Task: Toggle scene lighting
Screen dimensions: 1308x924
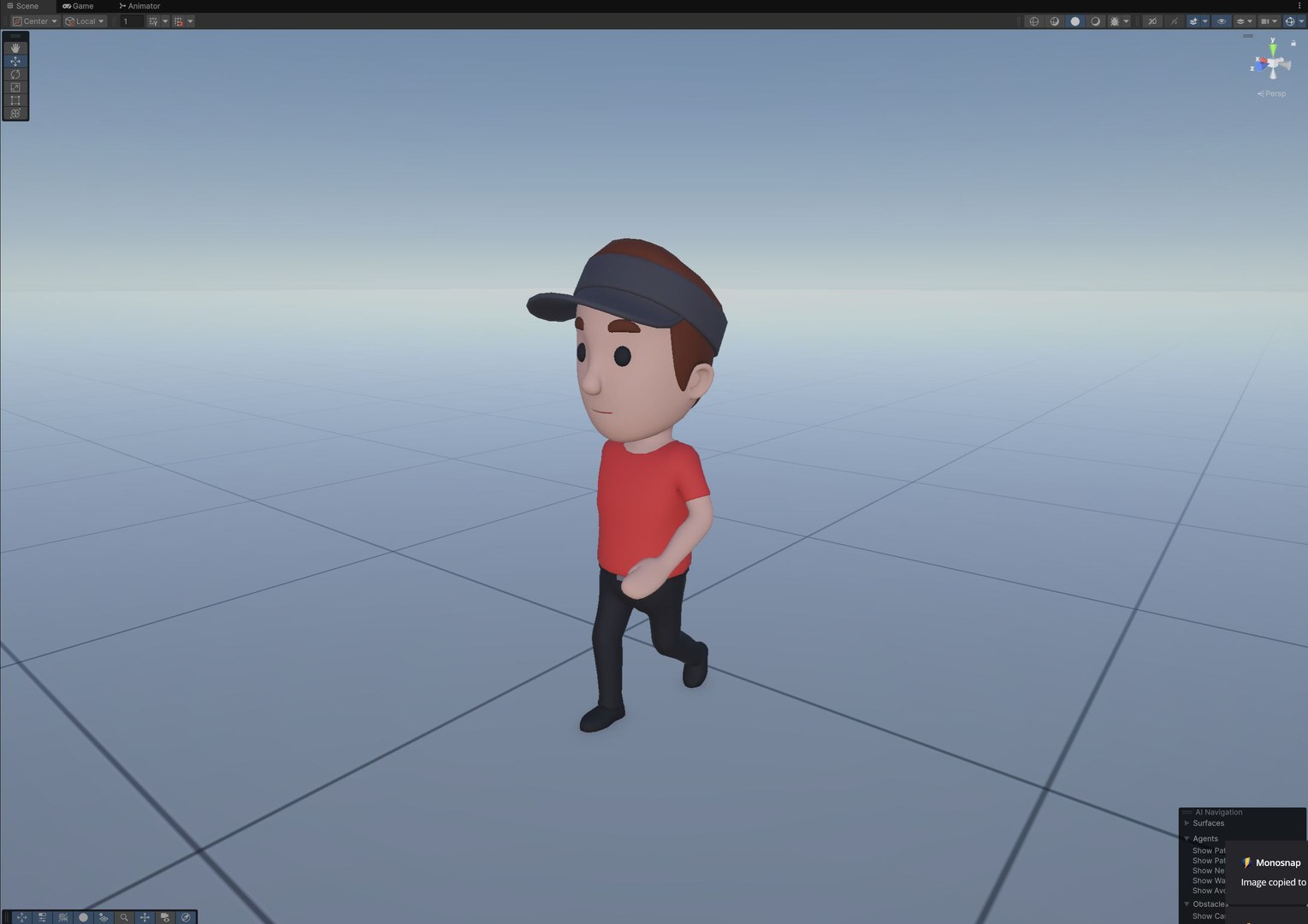Action: tap(1175, 21)
